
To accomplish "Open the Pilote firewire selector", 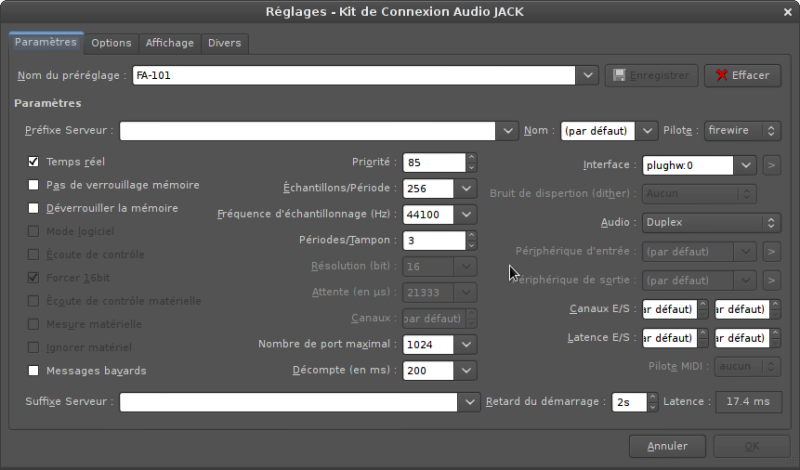I will click(742, 131).
